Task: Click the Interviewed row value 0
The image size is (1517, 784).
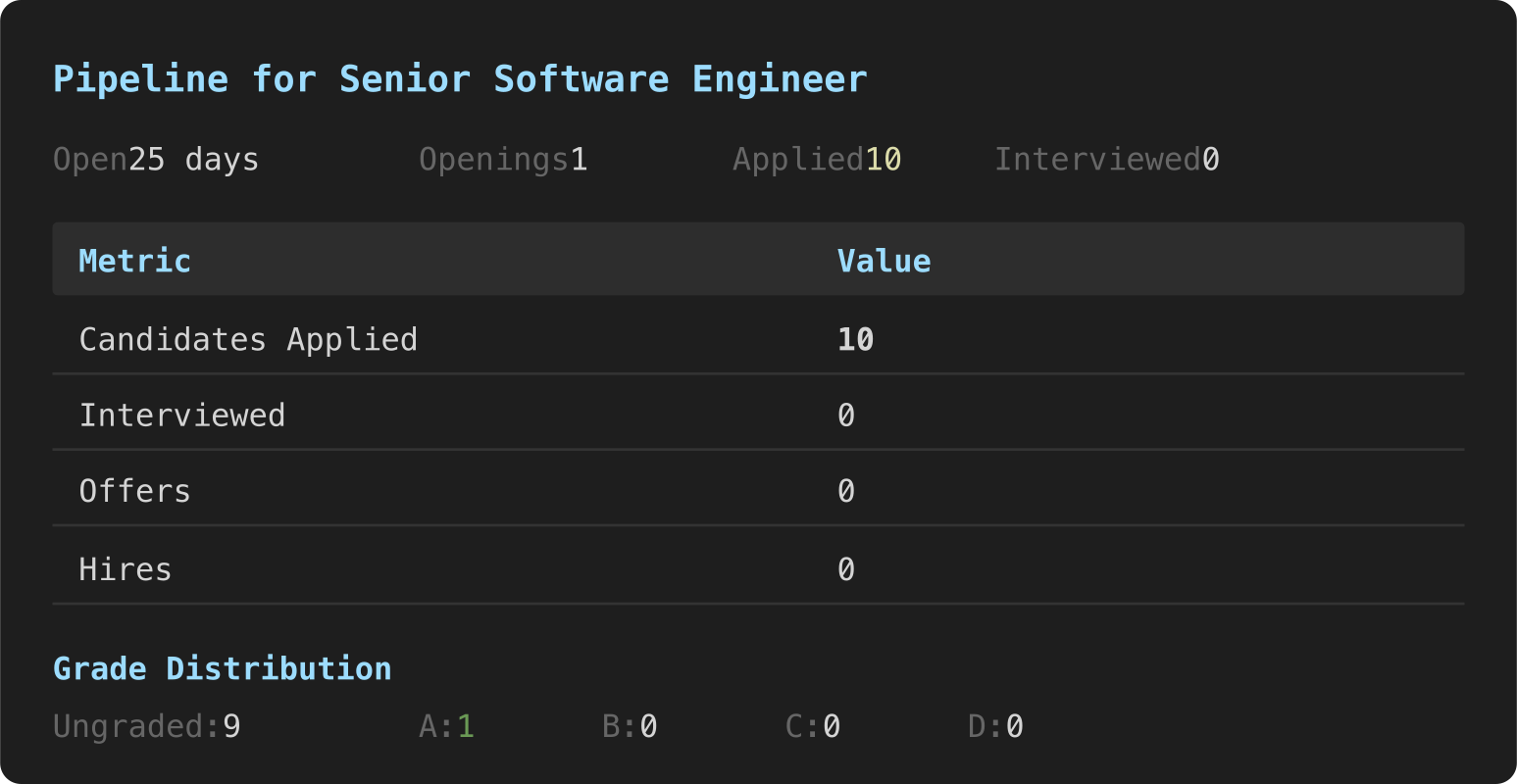Action: coord(846,416)
